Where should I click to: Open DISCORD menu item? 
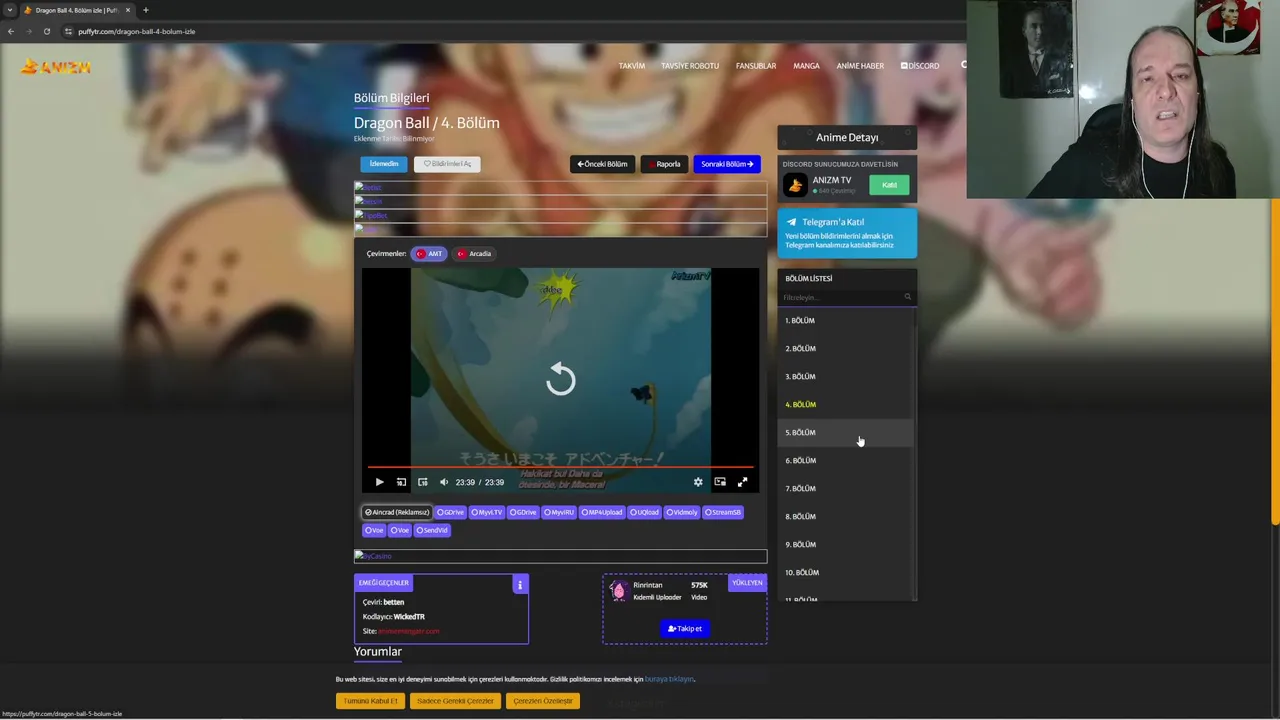[920, 66]
